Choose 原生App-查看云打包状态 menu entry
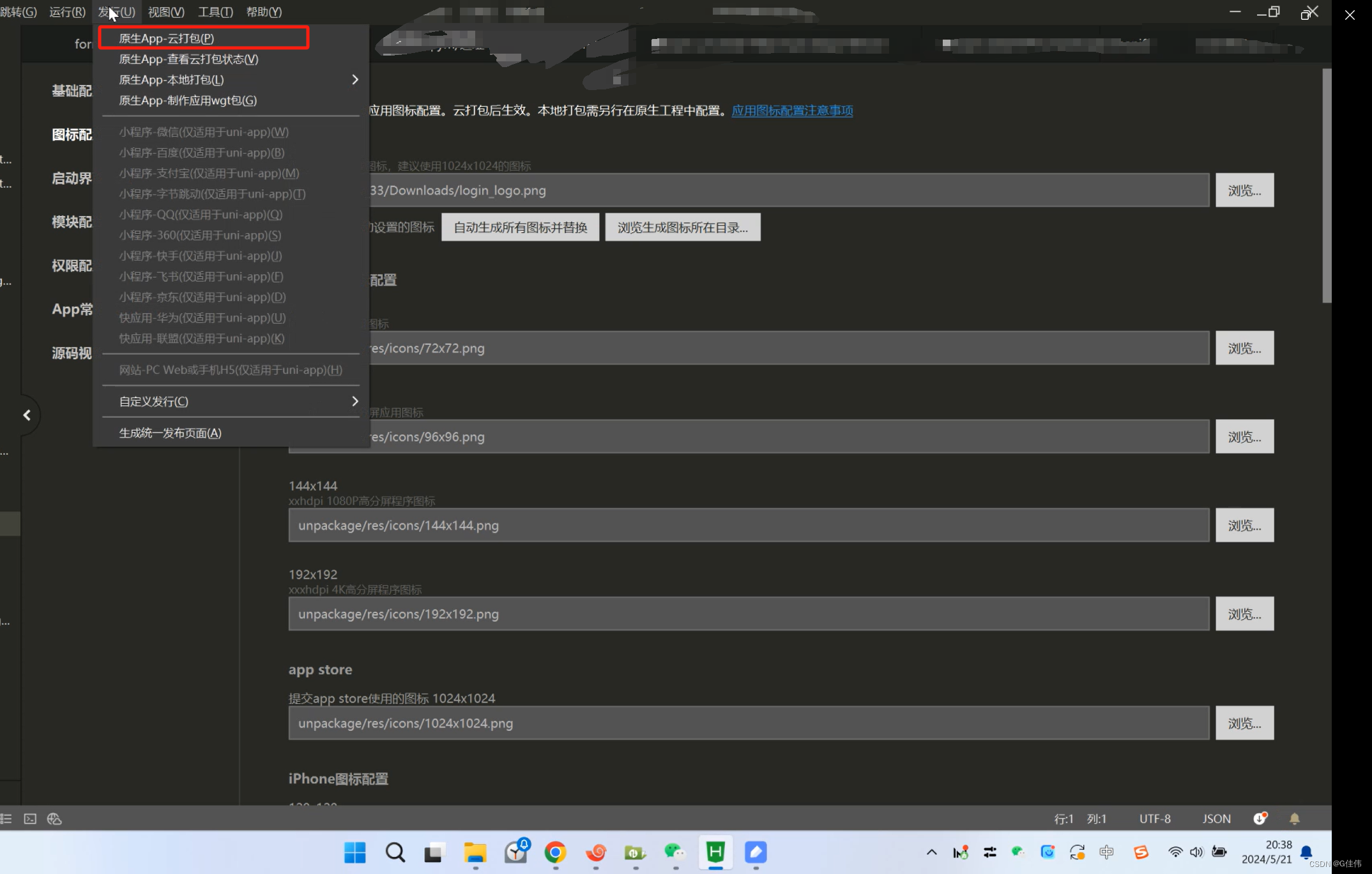1372x874 pixels. (189, 59)
